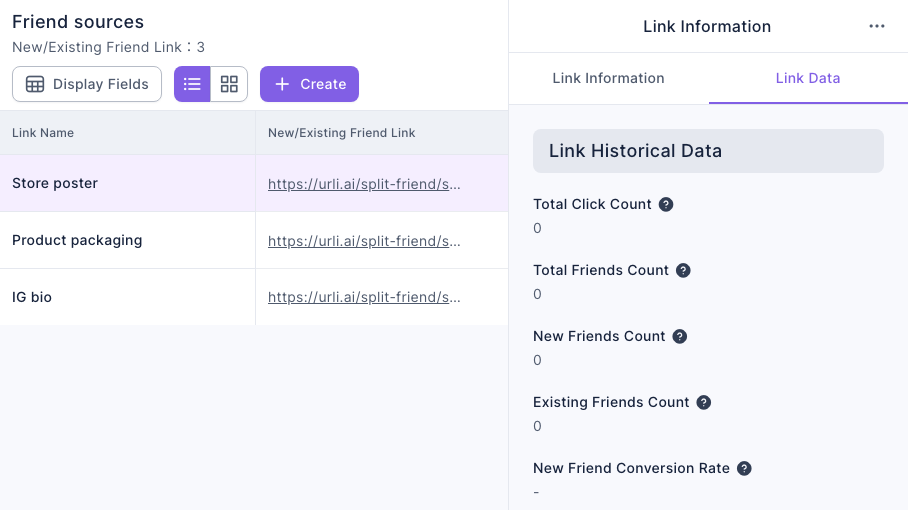Open the Product packaging friend link URL
Screen dimensions: 908x510
tap(364, 241)
